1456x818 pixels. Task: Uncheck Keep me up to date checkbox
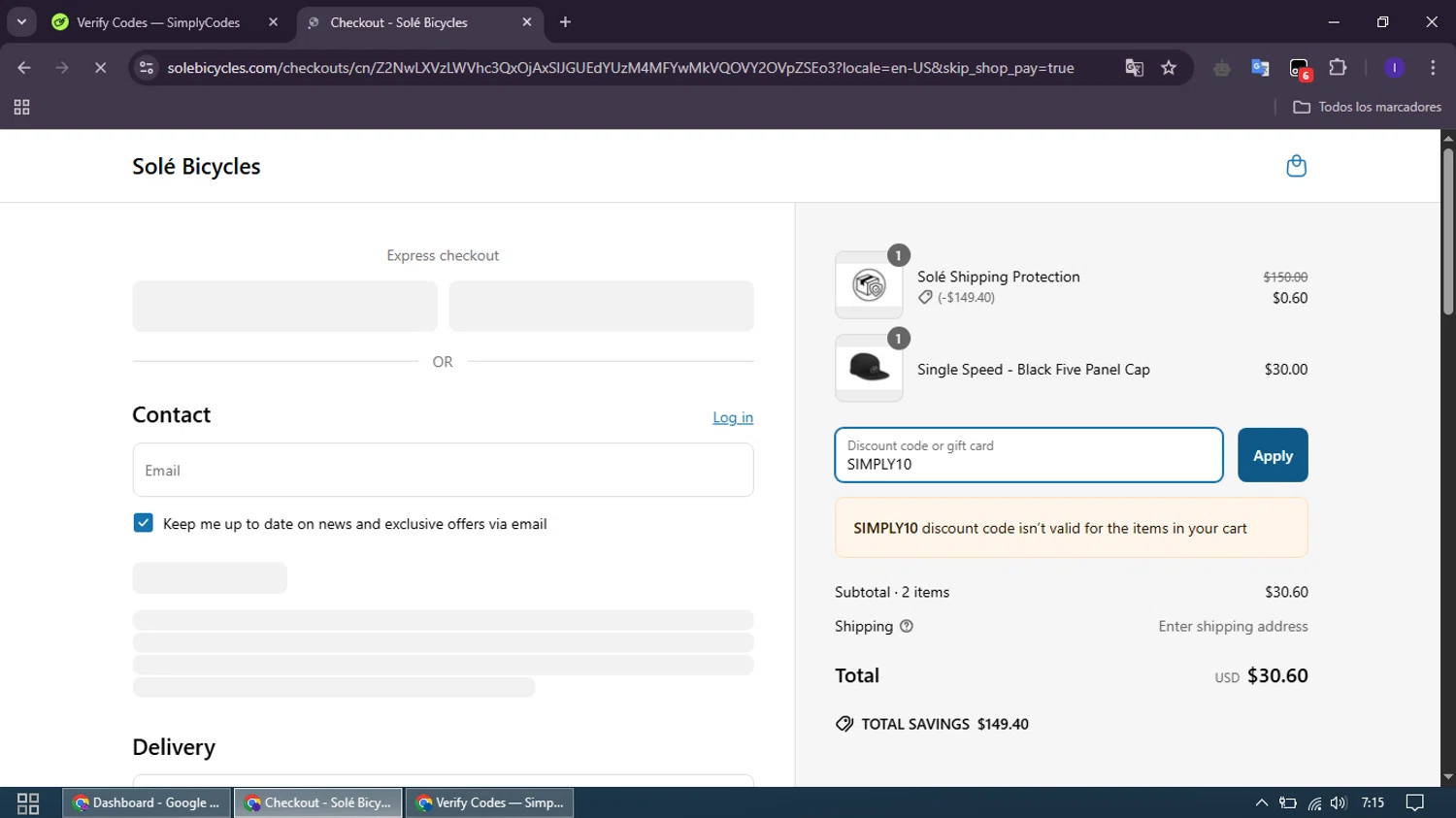pos(143,523)
